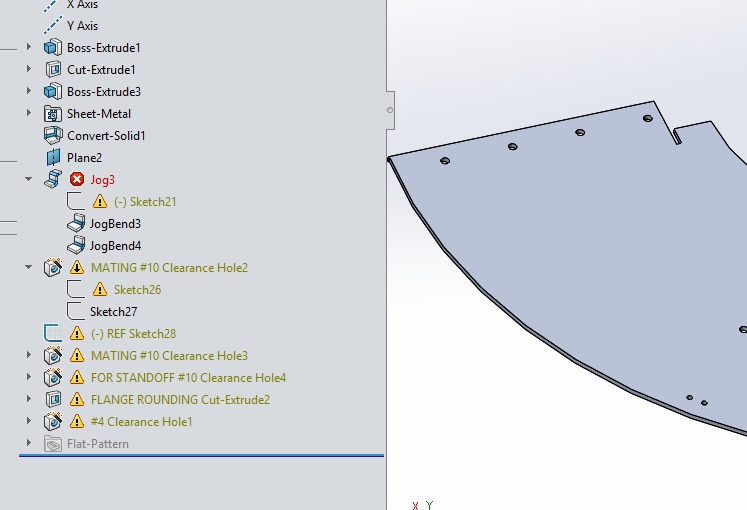Collapse the Jog3 feature
Screen dimensions: 747x510
pyautogui.click(x=29, y=179)
